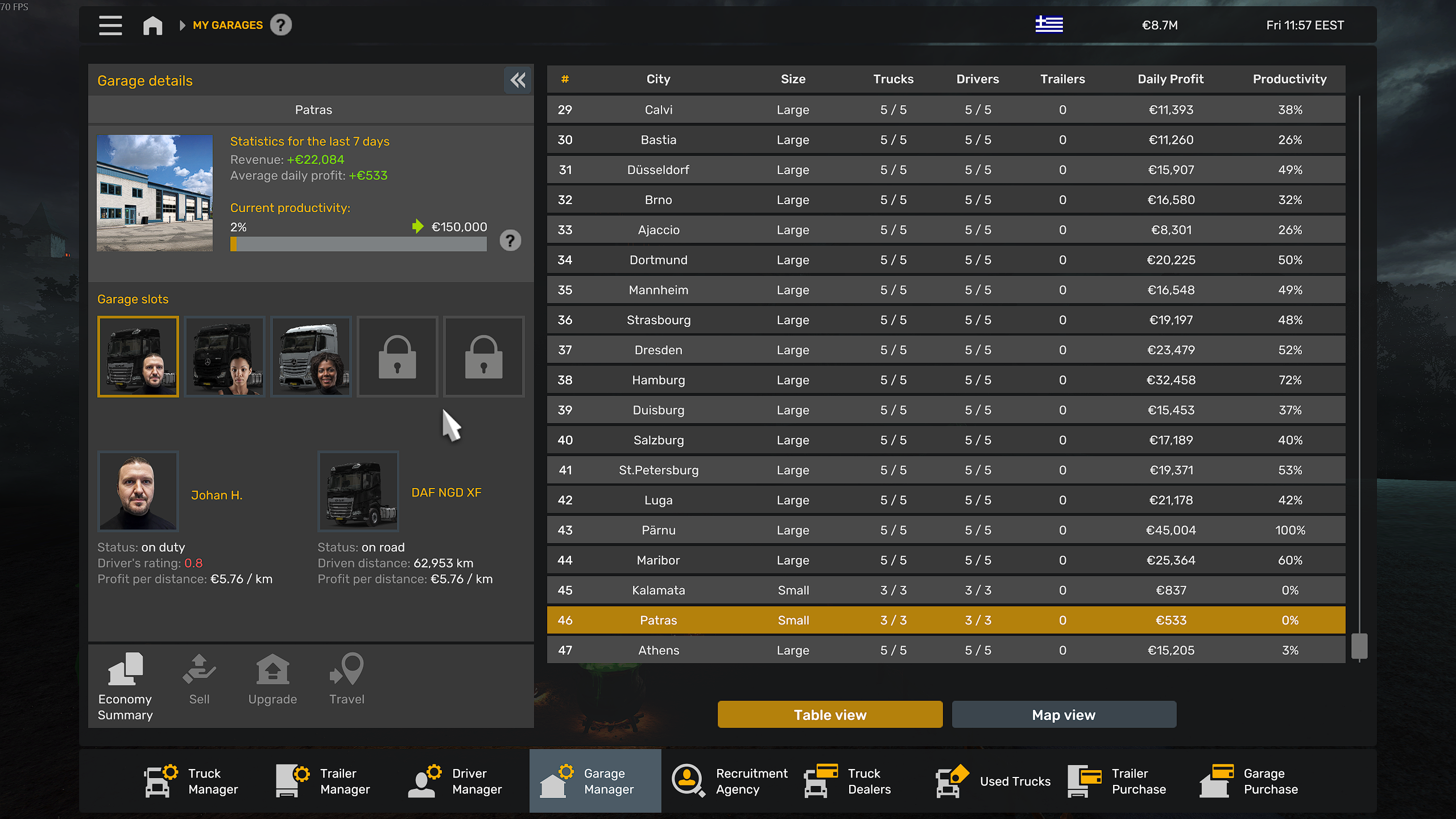The width and height of the screenshot is (1456, 819).
Task: Select the first locked garage slot
Action: tap(397, 357)
